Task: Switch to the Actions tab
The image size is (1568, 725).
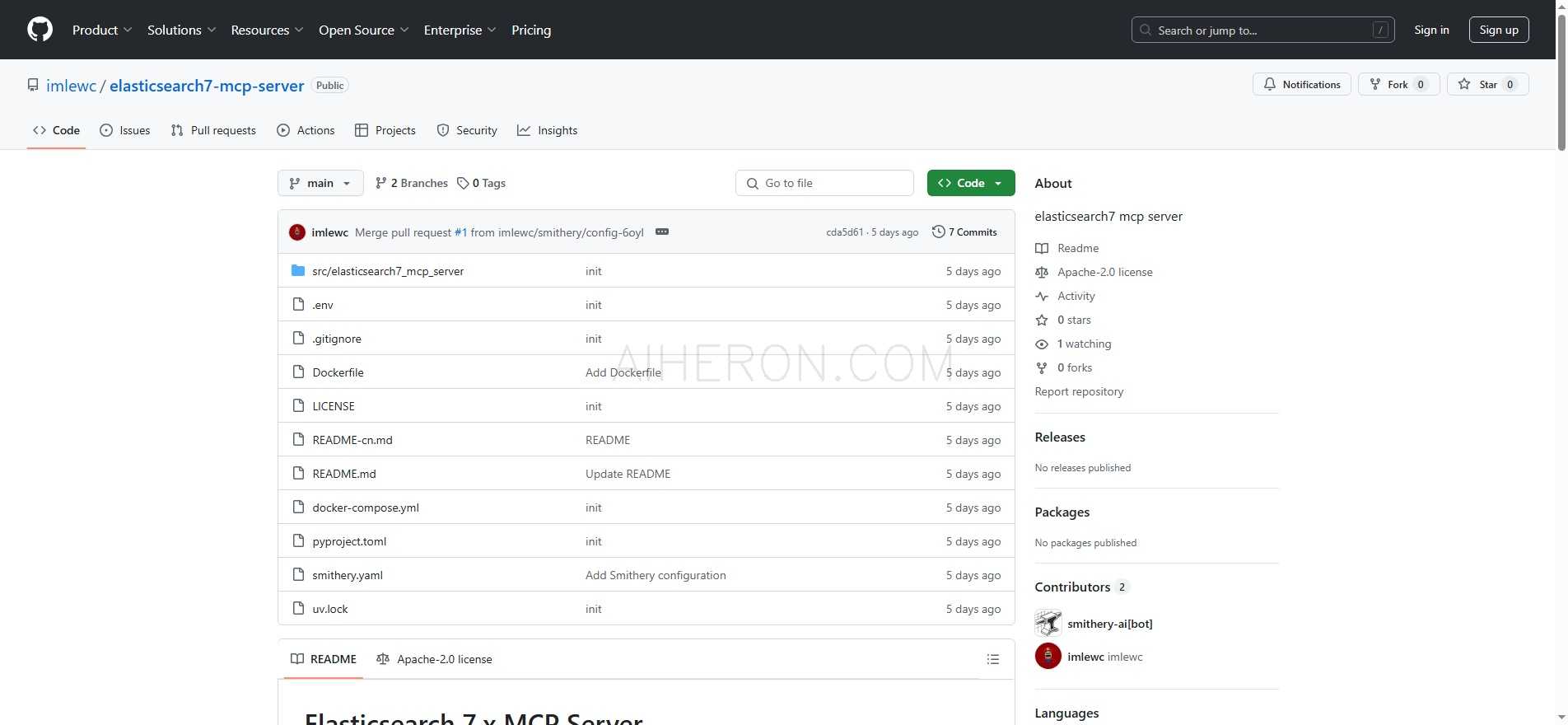Action: (x=306, y=130)
